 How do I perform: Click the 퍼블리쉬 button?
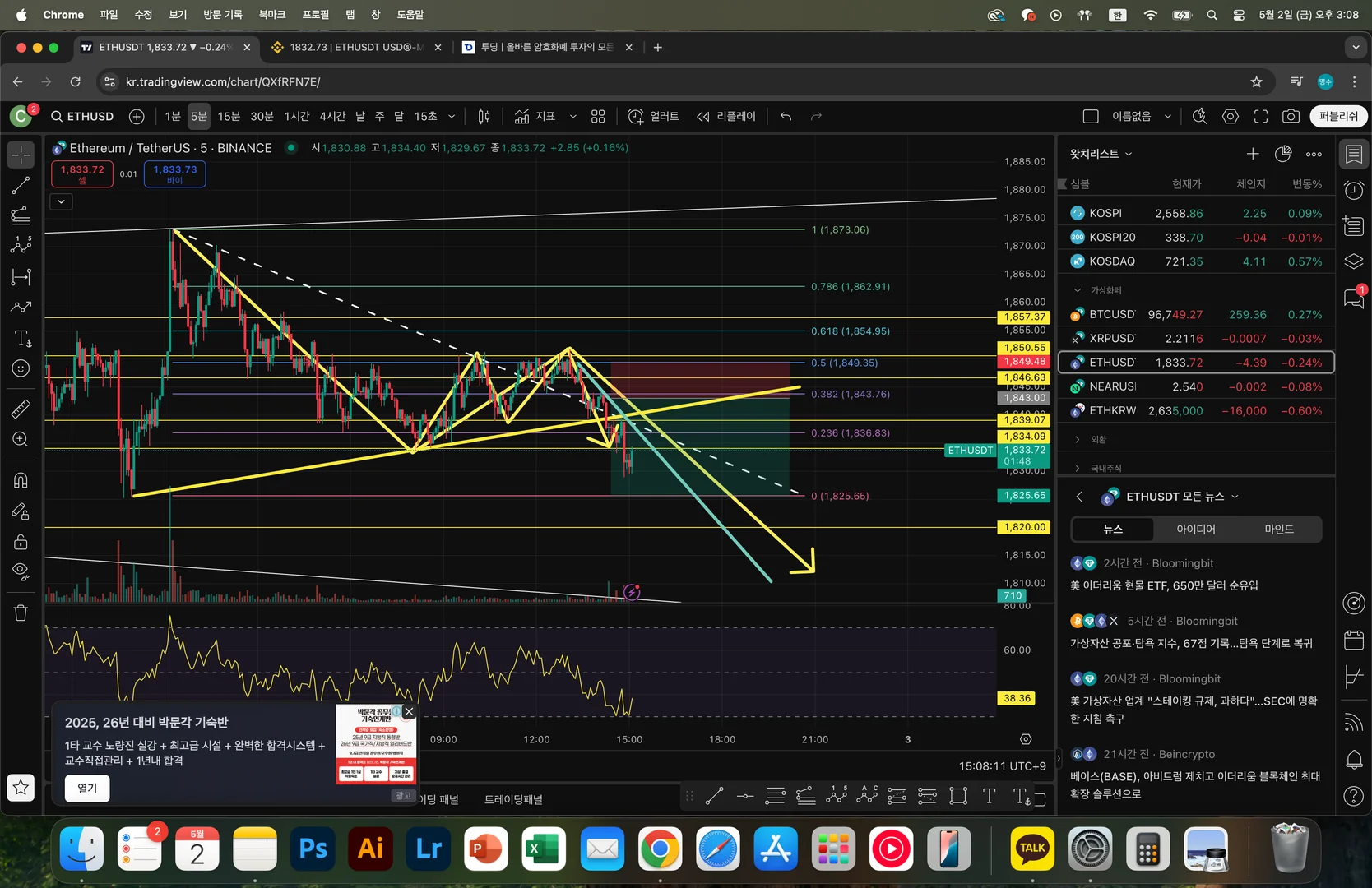(1338, 117)
